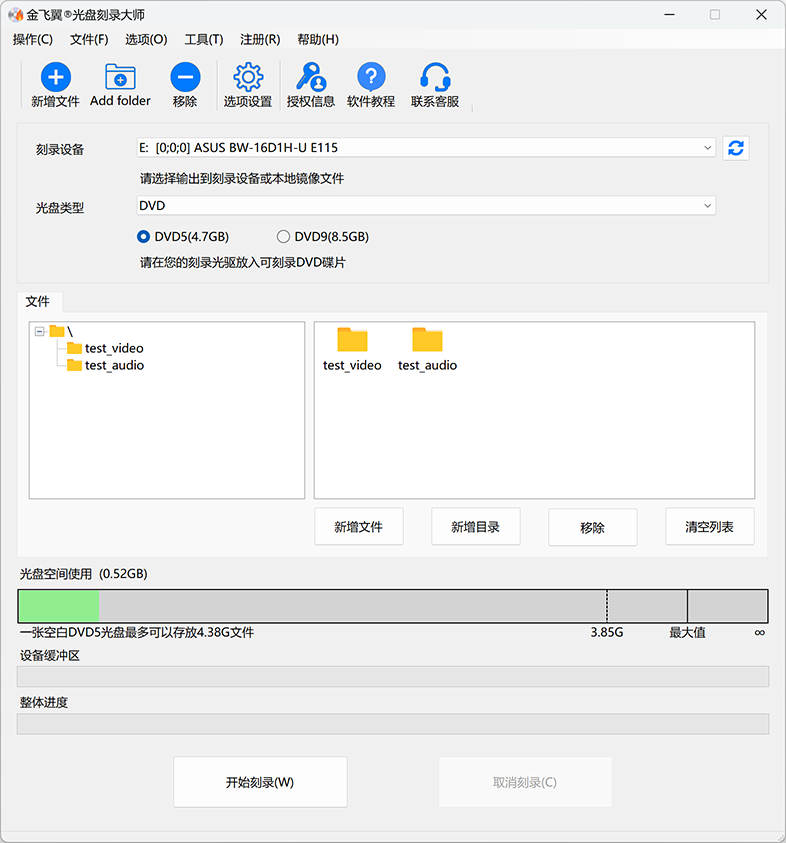Click the 新增文件 toolbar icon

[55, 78]
